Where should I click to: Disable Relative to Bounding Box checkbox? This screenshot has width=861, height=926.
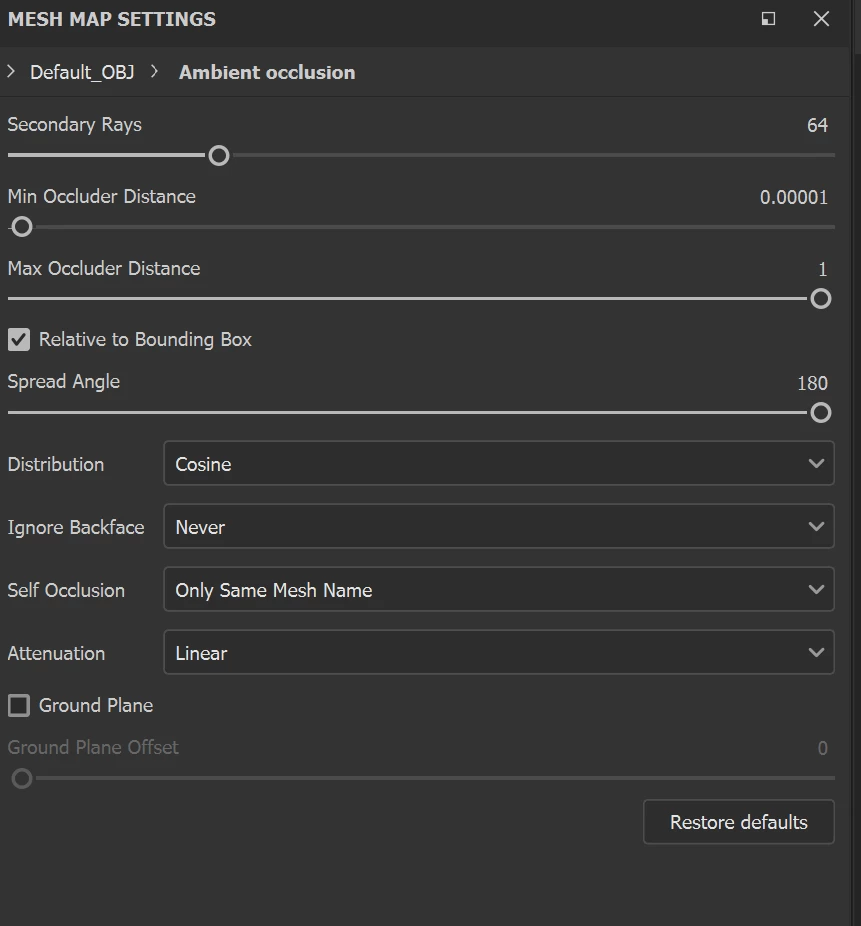[x=19, y=340]
